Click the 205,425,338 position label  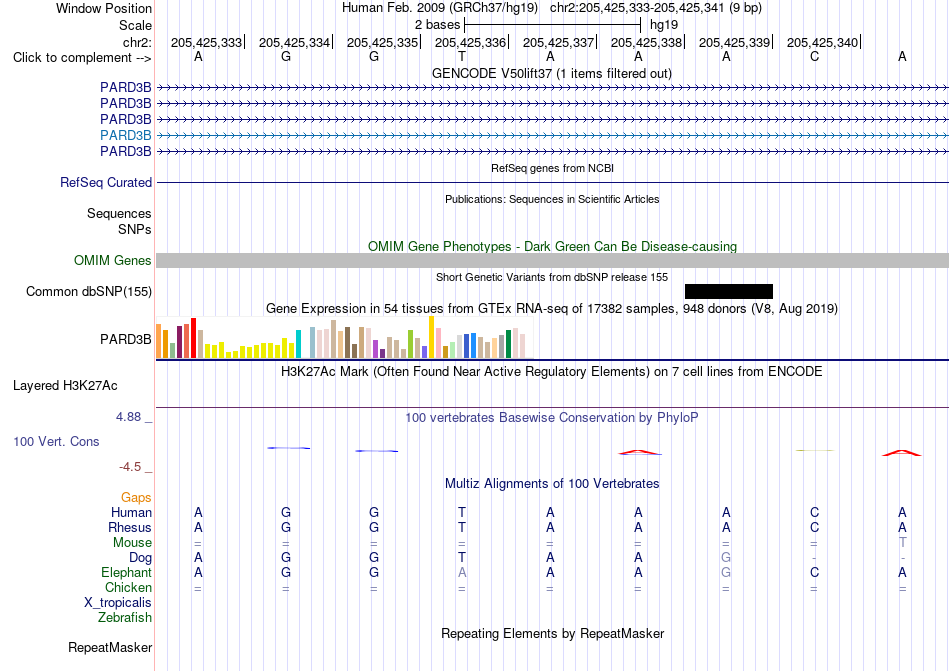(646, 42)
